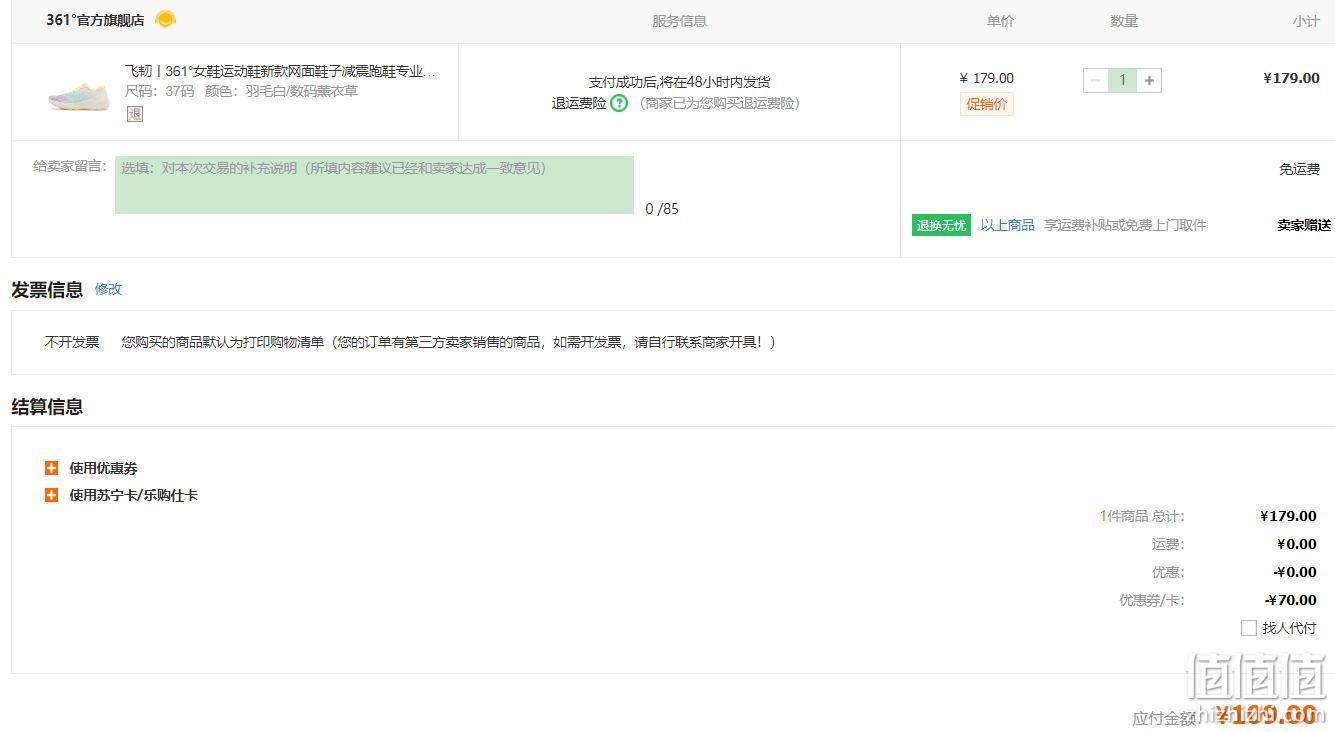Expand the 使用优惠券 section
The image size is (1335, 732).
[52, 468]
